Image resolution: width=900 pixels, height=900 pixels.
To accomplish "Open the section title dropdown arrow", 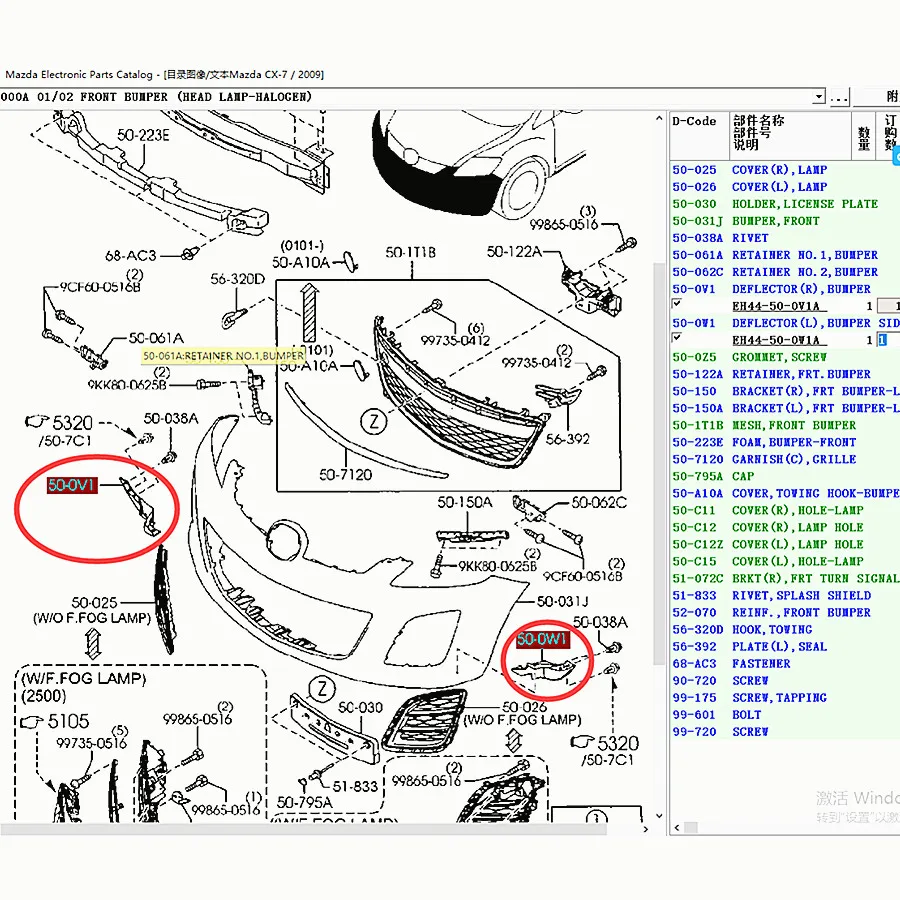I will tap(819, 96).
